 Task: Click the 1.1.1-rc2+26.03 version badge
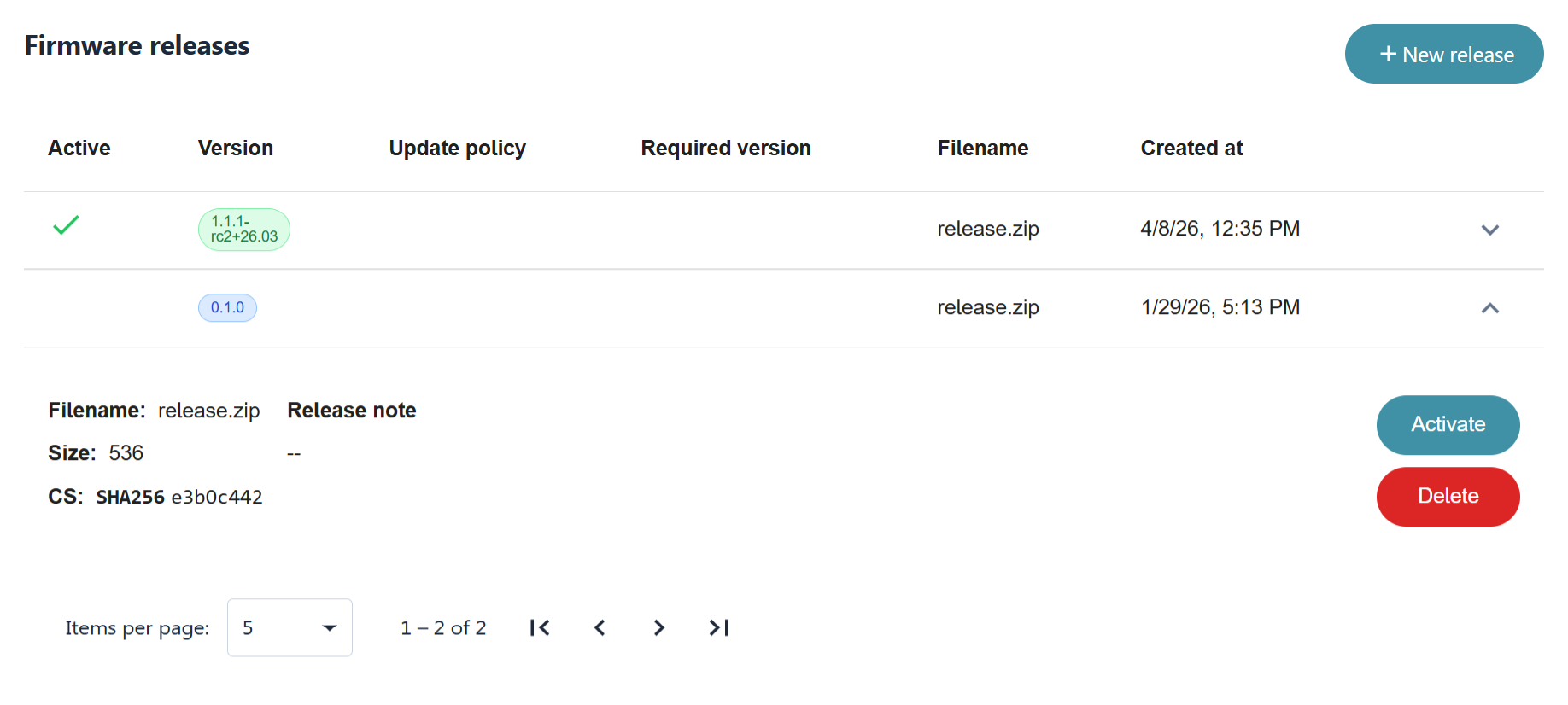pos(244,230)
